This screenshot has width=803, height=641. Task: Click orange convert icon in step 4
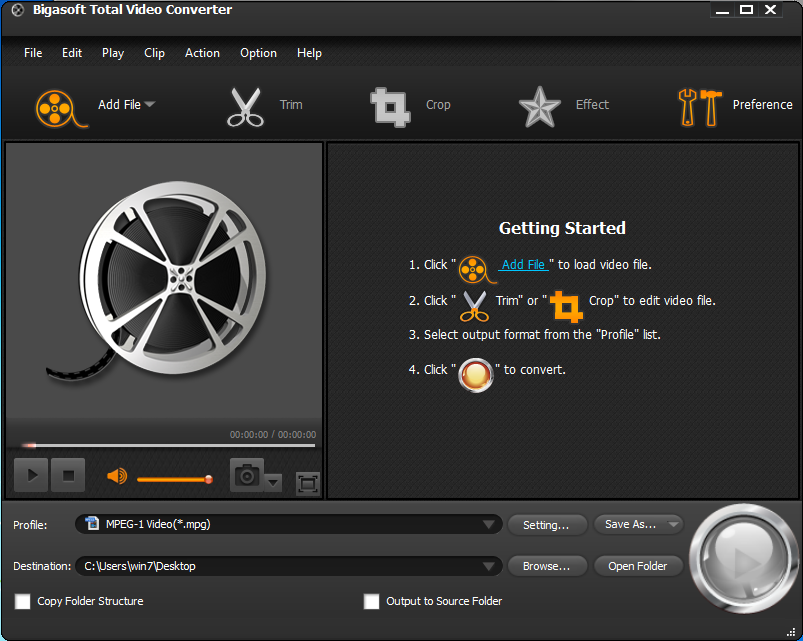point(476,375)
